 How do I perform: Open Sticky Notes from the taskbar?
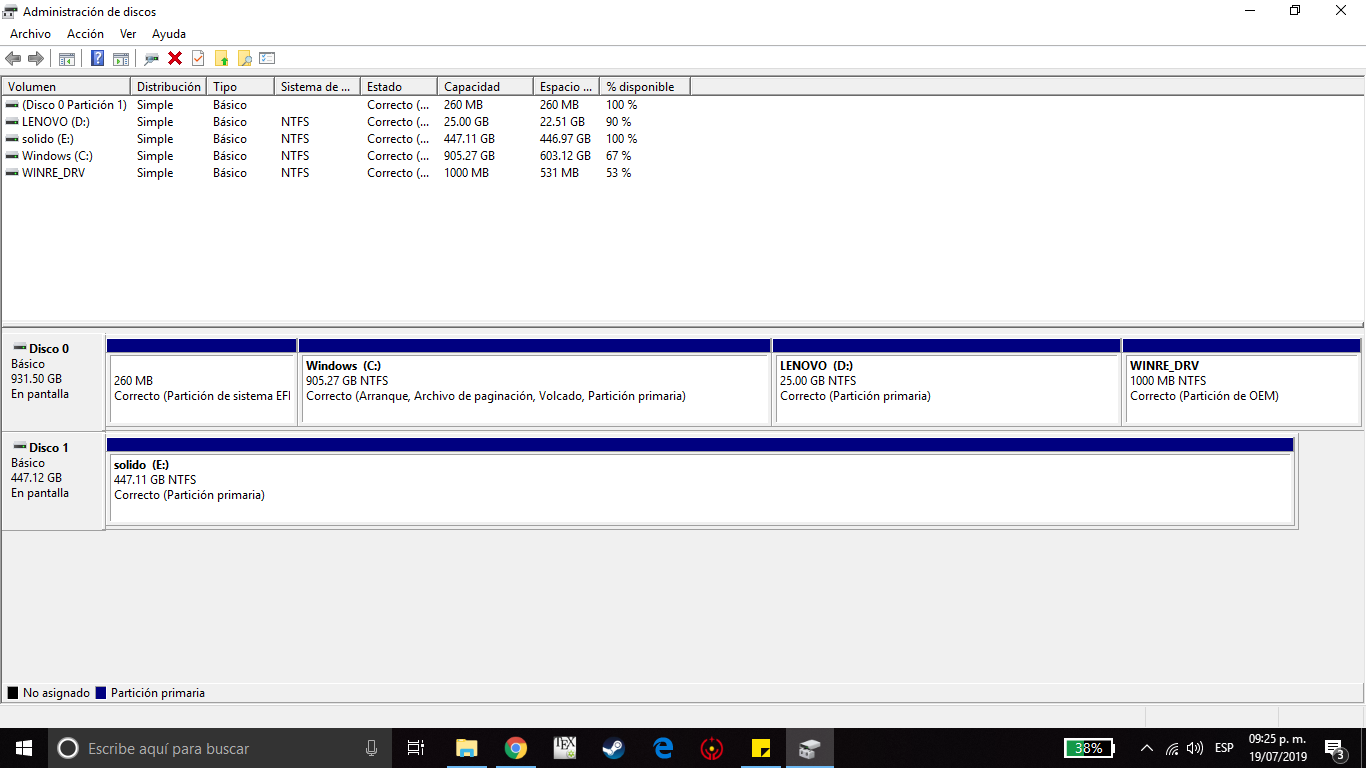pyautogui.click(x=760, y=748)
